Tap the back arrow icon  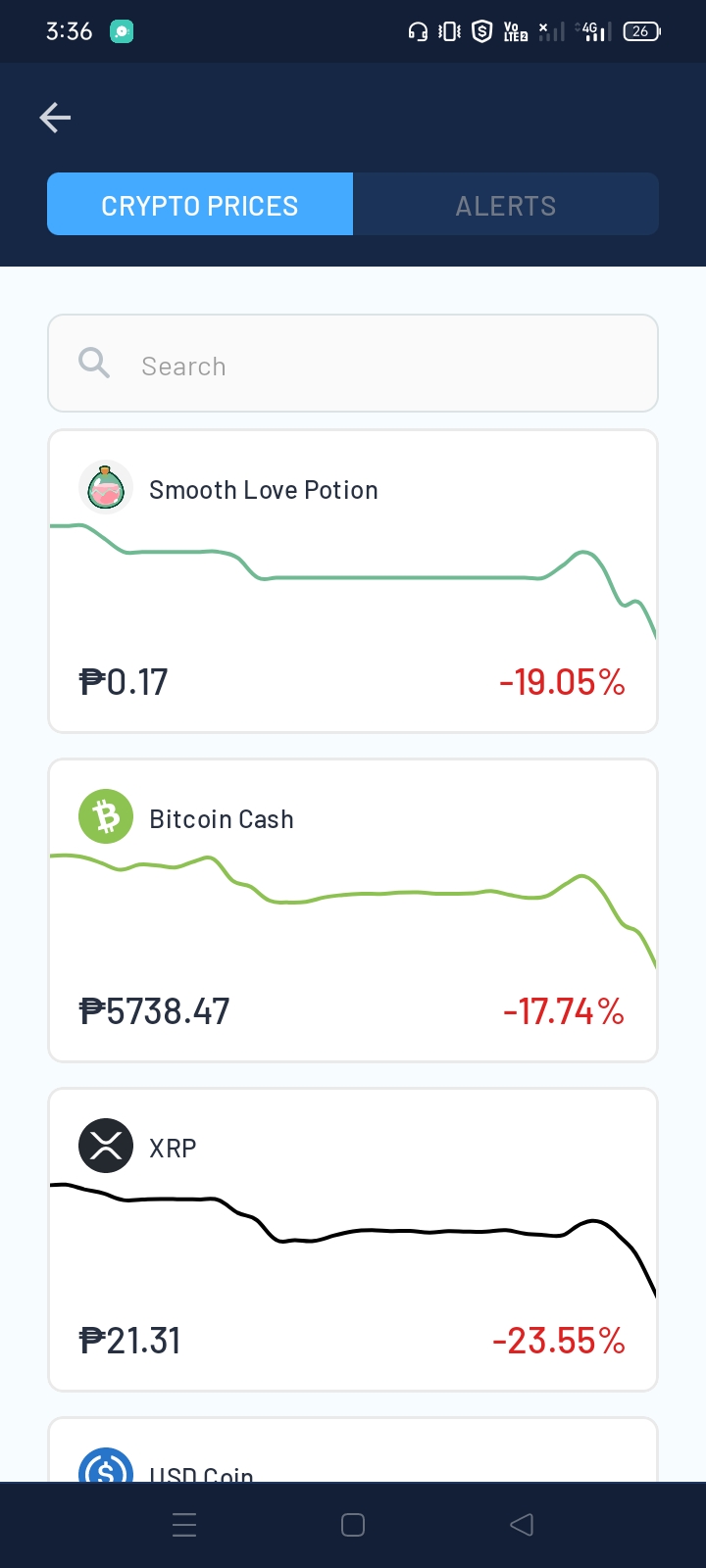55,118
